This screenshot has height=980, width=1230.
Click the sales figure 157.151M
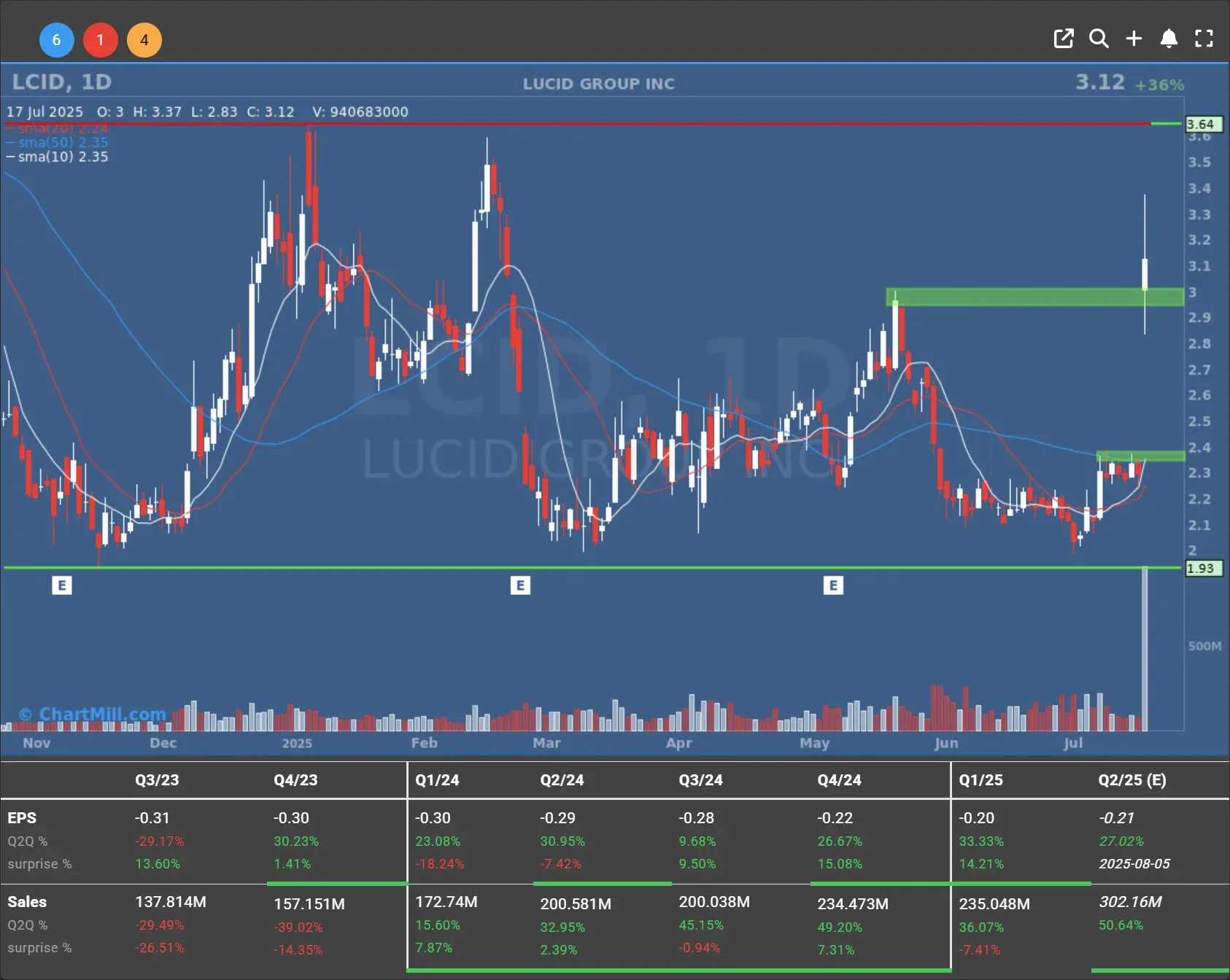309,904
